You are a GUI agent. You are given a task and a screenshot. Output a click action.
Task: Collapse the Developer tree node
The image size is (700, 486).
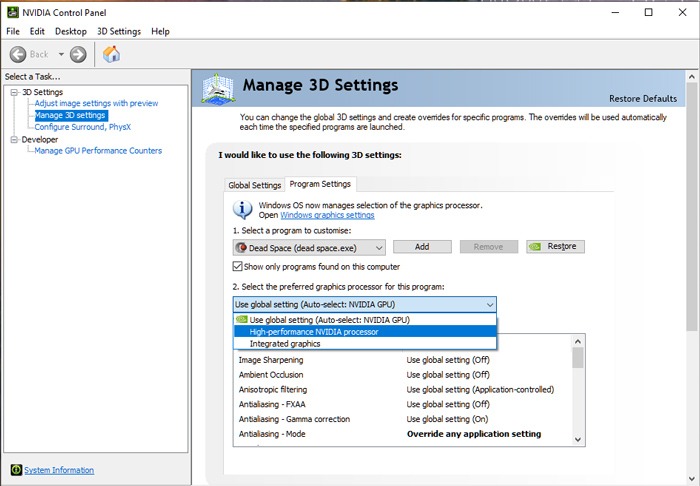pyautogui.click(x=14, y=139)
